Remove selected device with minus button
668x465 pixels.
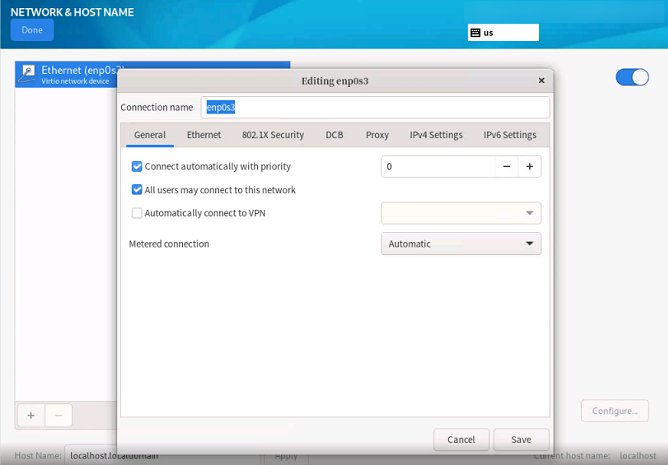pos(58,415)
